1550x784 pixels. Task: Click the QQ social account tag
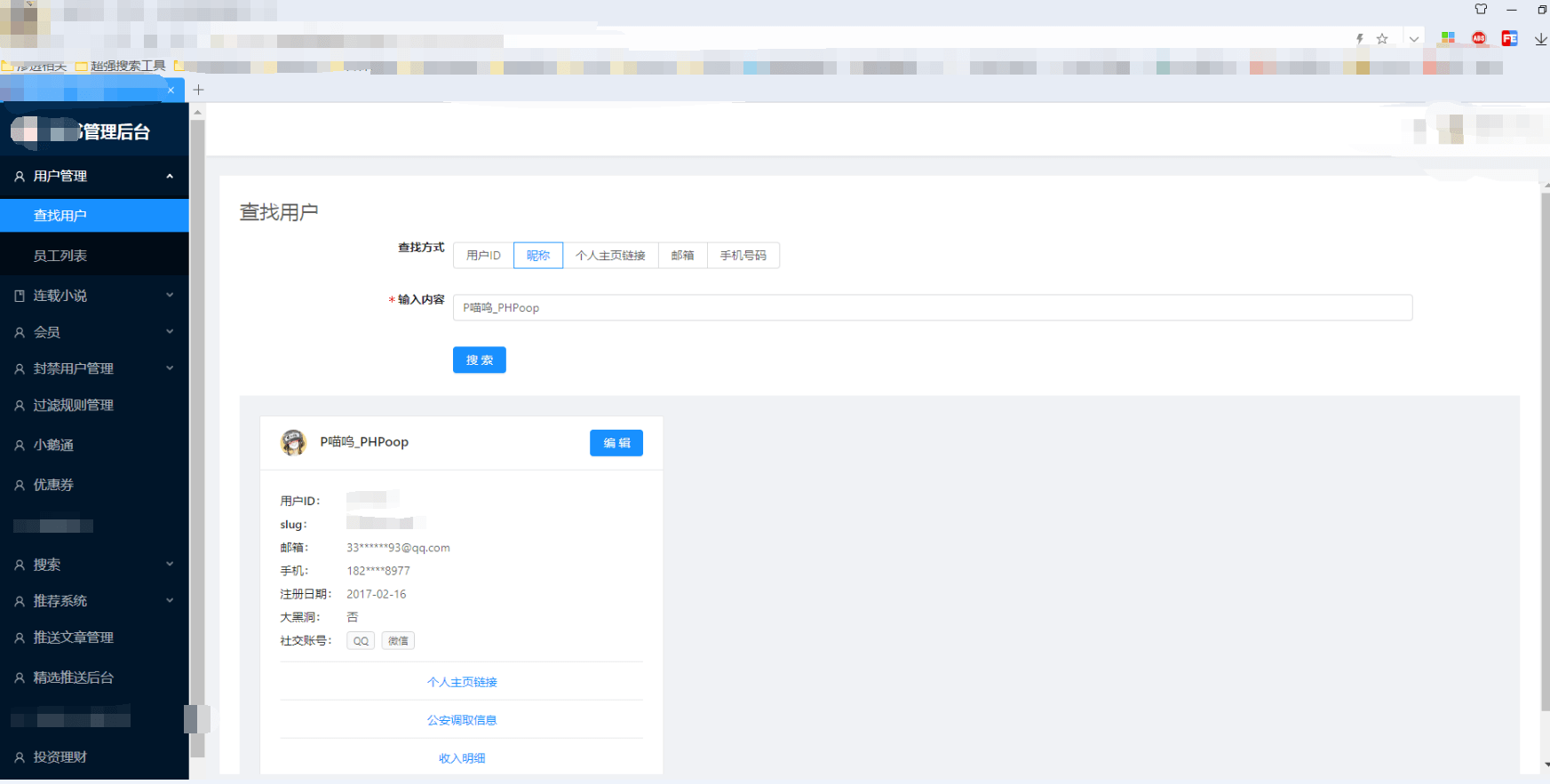tap(361, 641)
